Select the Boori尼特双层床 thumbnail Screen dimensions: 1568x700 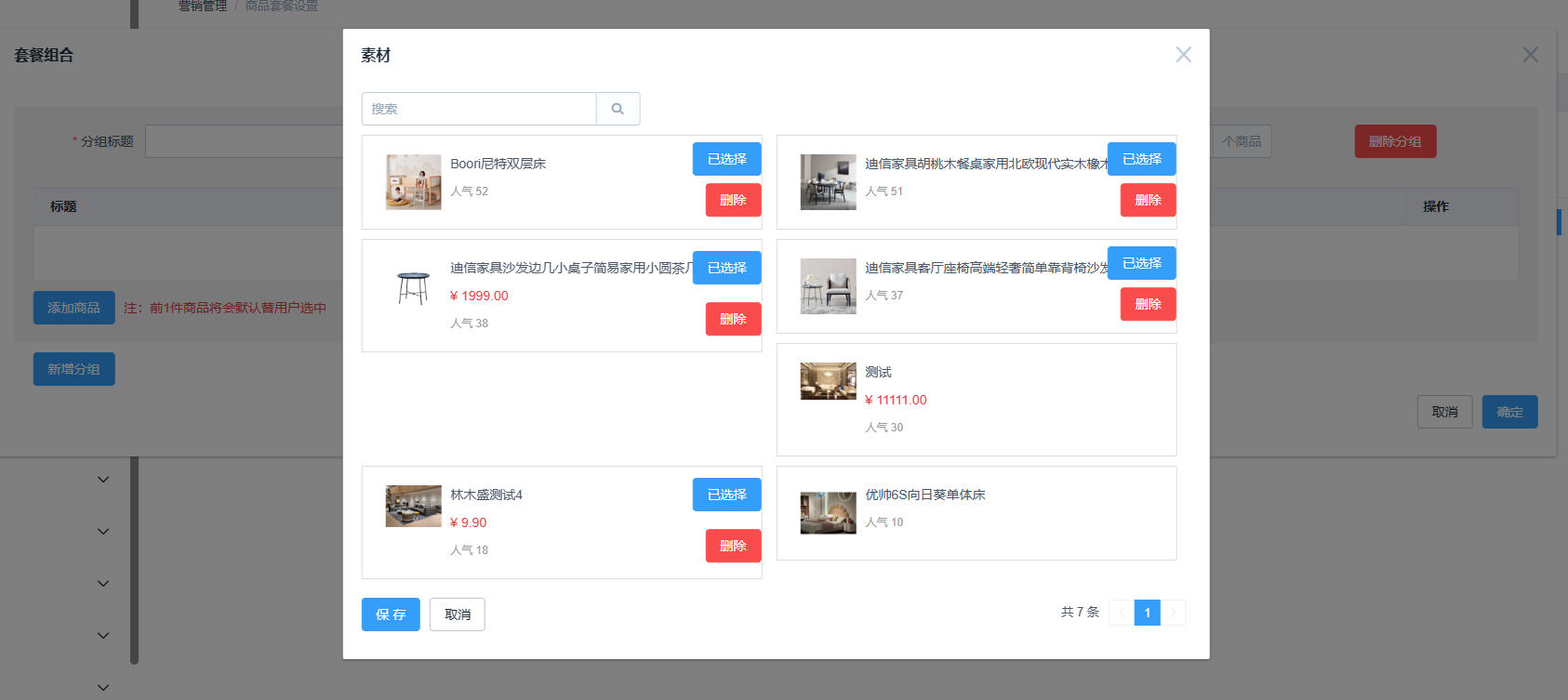[413, 182]
